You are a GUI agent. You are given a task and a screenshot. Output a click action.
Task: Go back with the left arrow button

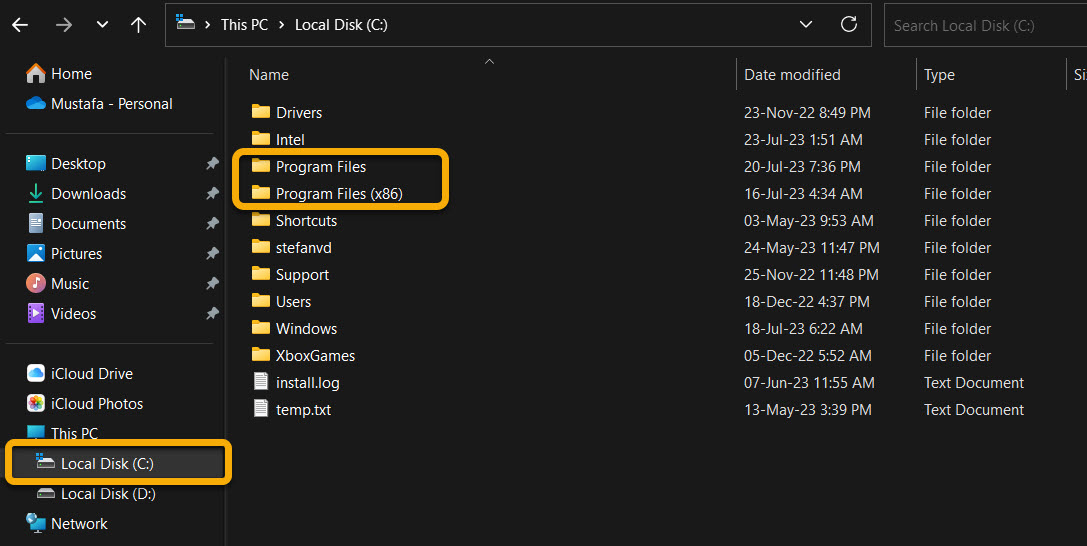(20, 25)
